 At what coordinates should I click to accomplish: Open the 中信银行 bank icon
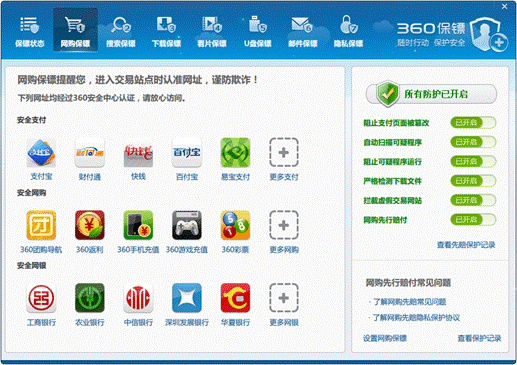(x=138, y=298)
